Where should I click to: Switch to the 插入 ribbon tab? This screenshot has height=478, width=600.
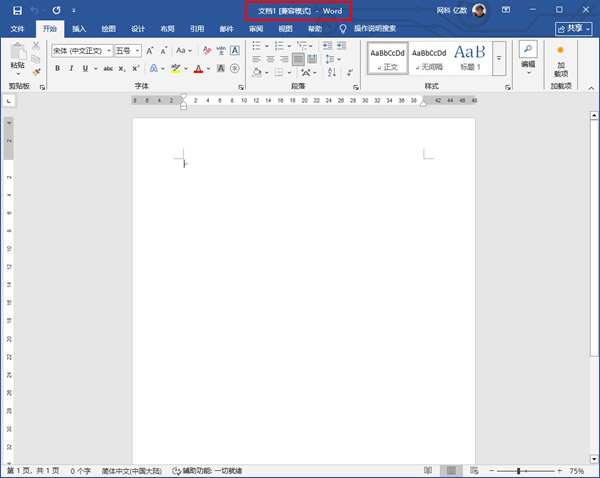(79, 29)
